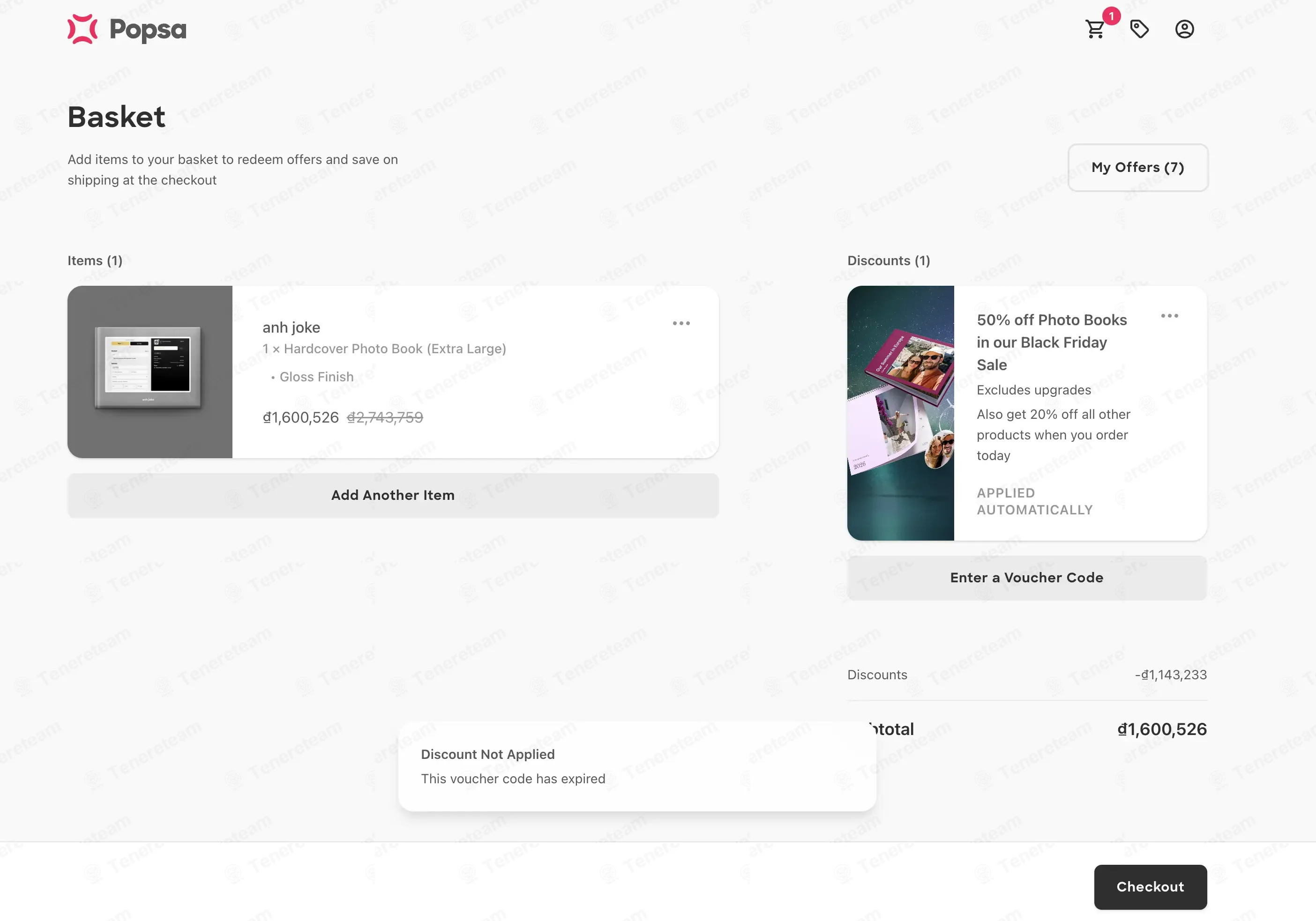Click the 50% off Photo Books title

pos(1052,342)
